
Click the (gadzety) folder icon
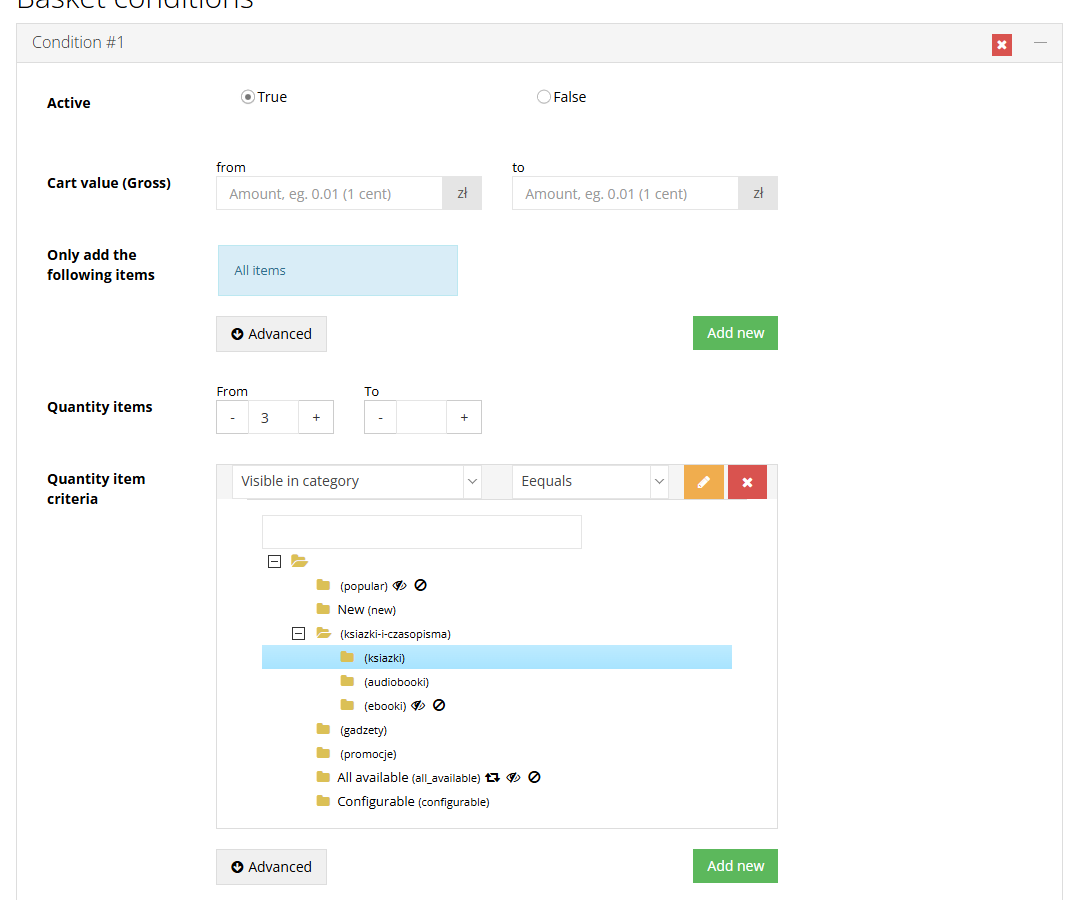(323, 729)
